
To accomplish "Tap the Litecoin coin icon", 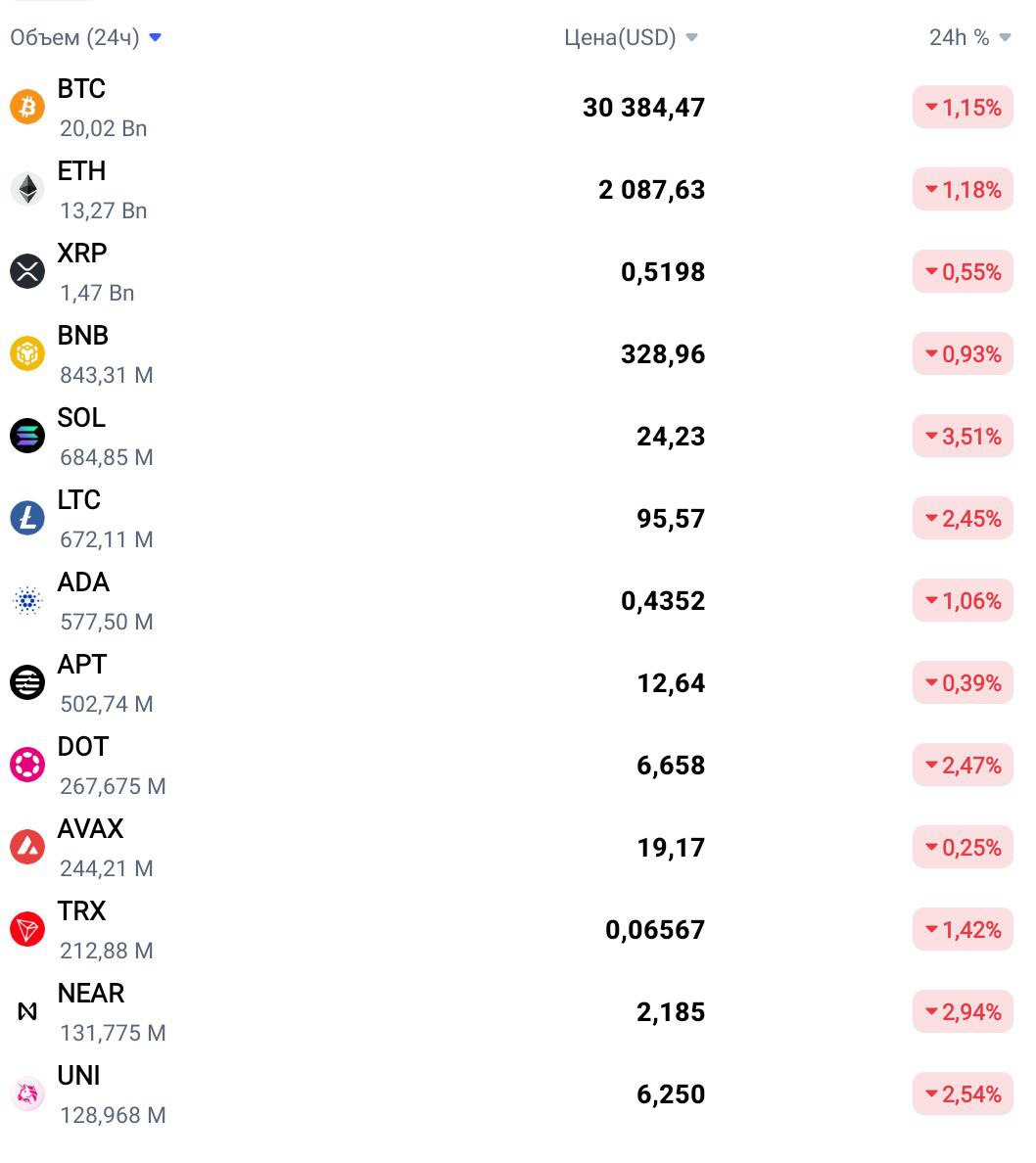I will click(x=27, y=518).
